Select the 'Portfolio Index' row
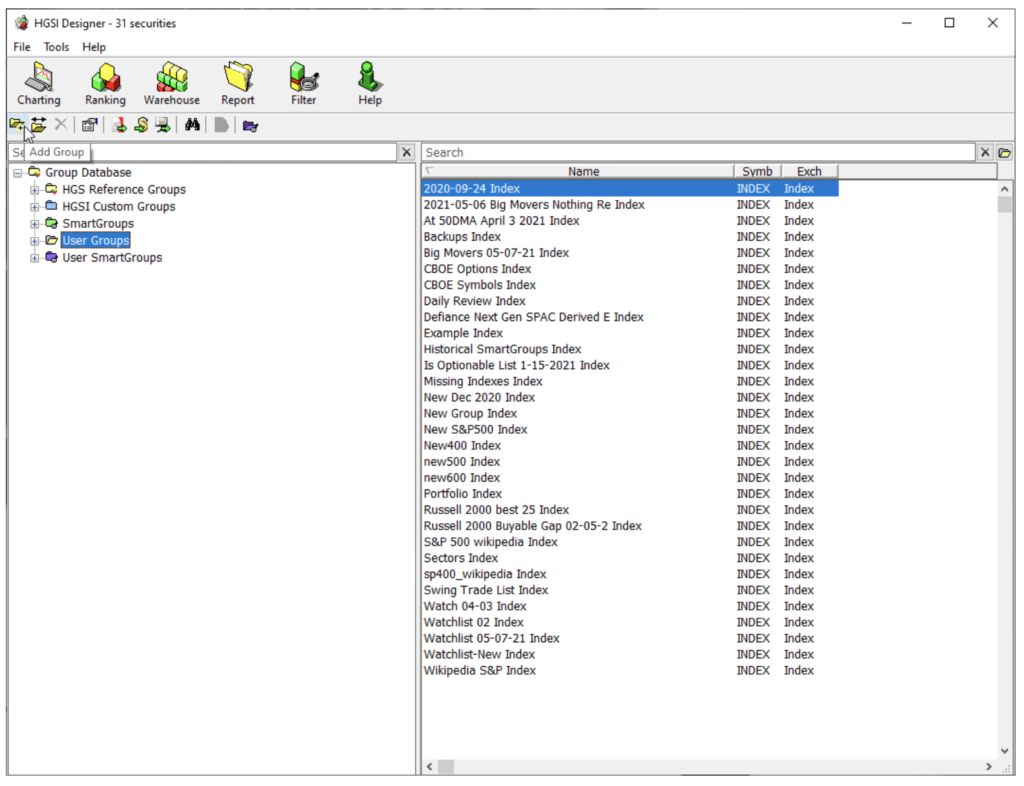This screenshot has height=786, width=1024. (x=630, y=494)
